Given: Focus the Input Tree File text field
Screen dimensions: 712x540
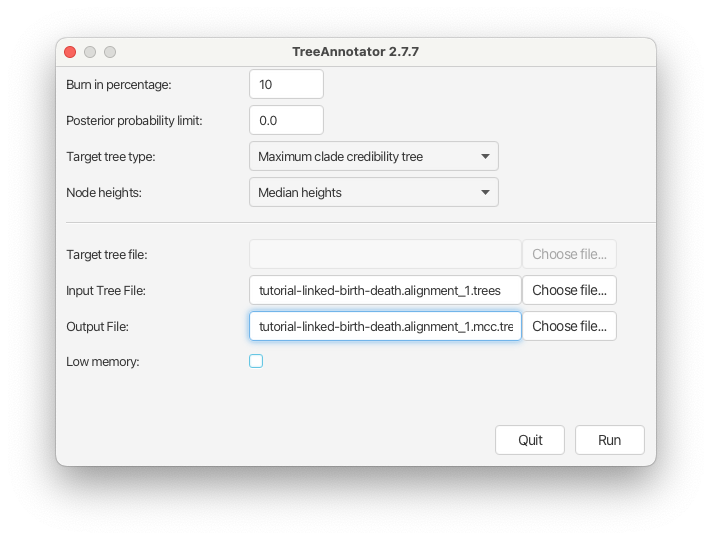Looking at the screenshot, I should 385,290.
